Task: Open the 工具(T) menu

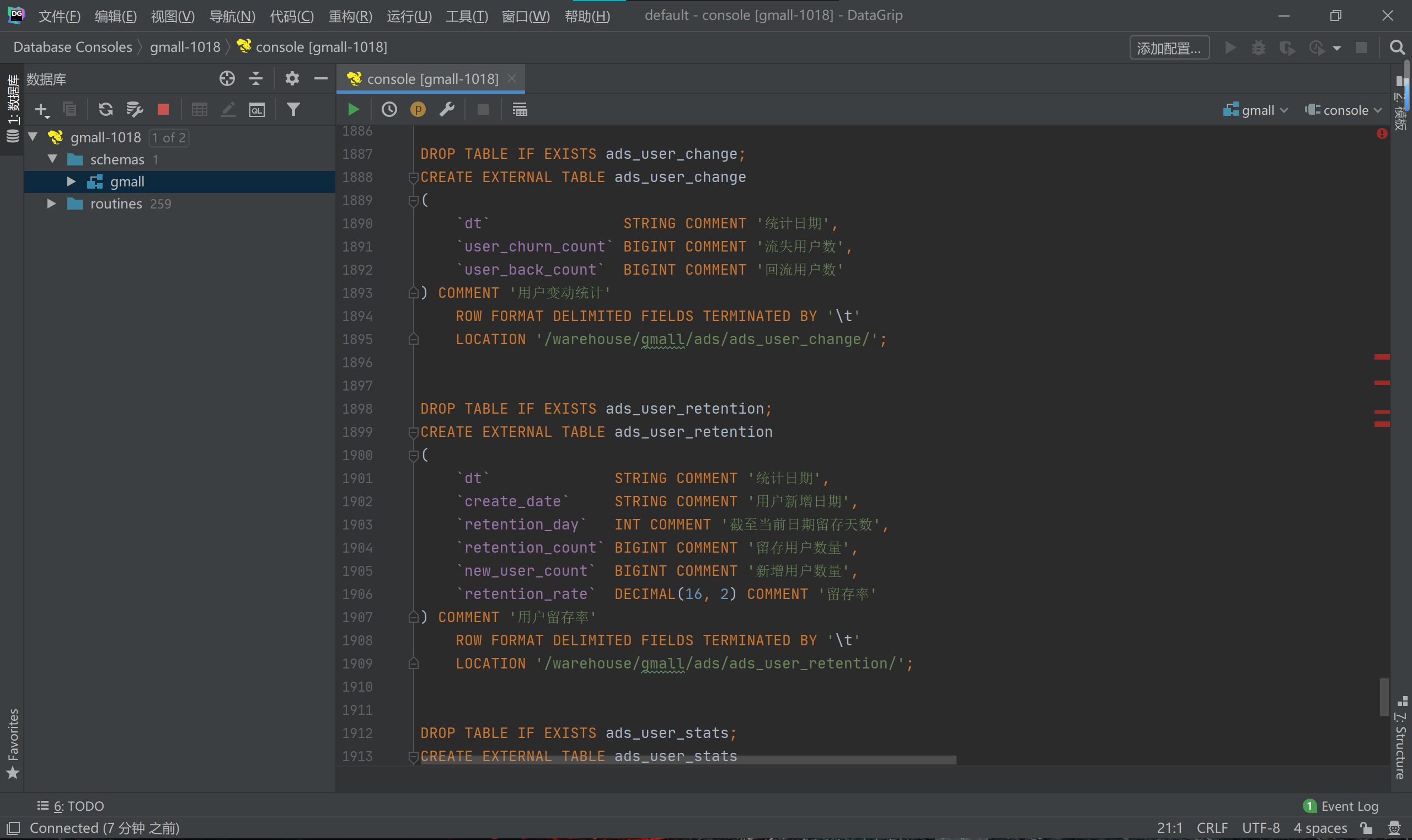Action: pos(466,16)
